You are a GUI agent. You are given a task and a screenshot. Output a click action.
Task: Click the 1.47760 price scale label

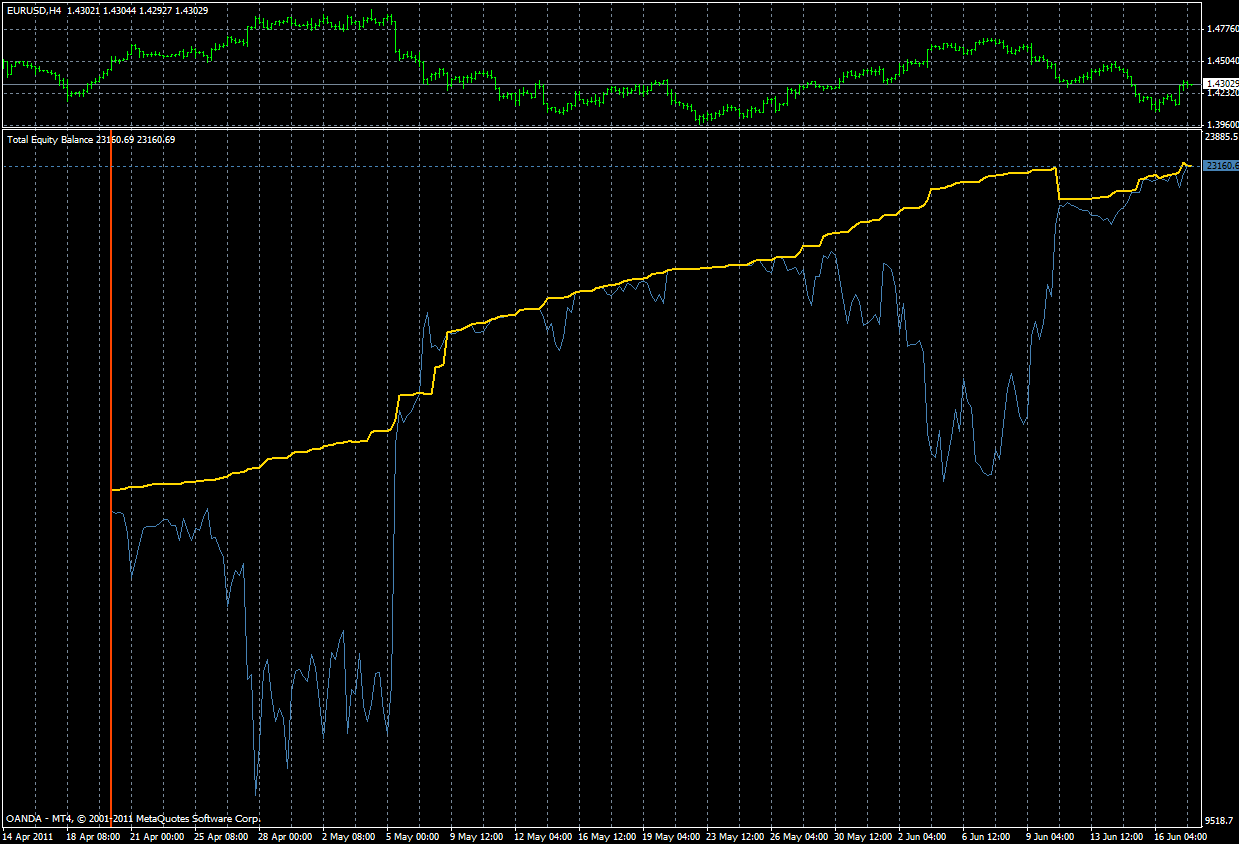(1222, 29)
